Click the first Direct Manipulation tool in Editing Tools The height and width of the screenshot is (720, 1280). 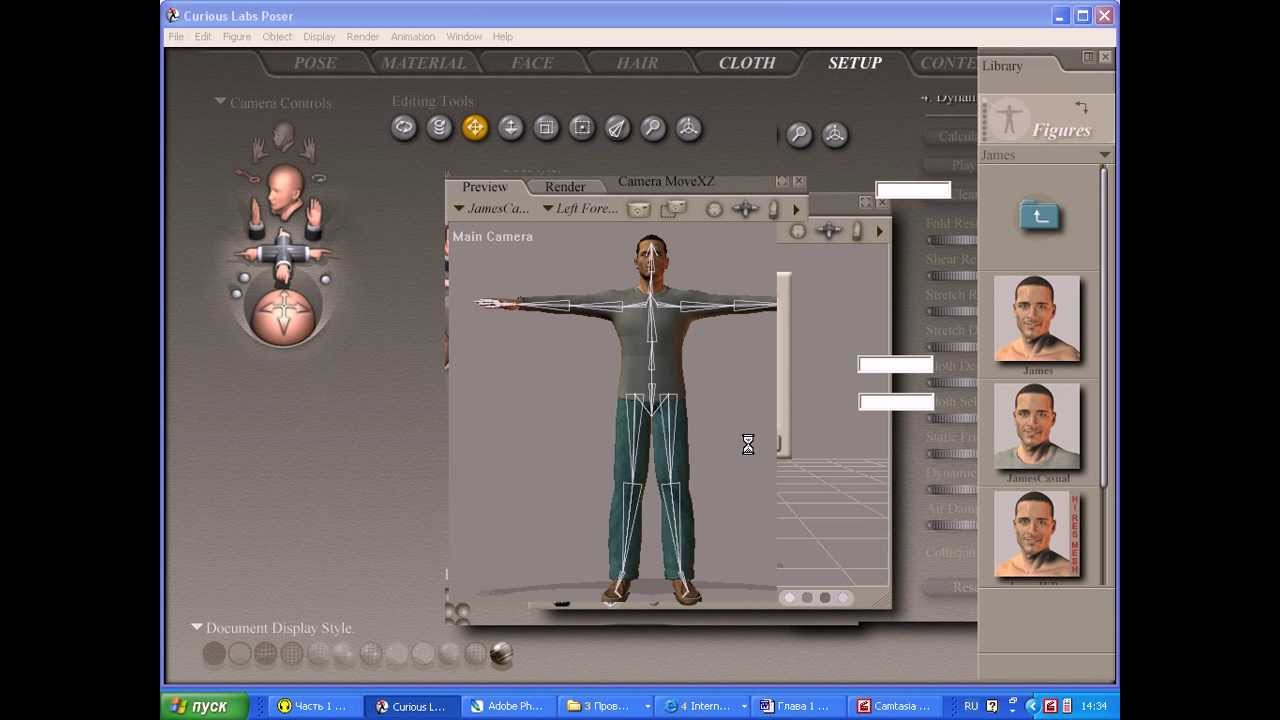point(689,127)
